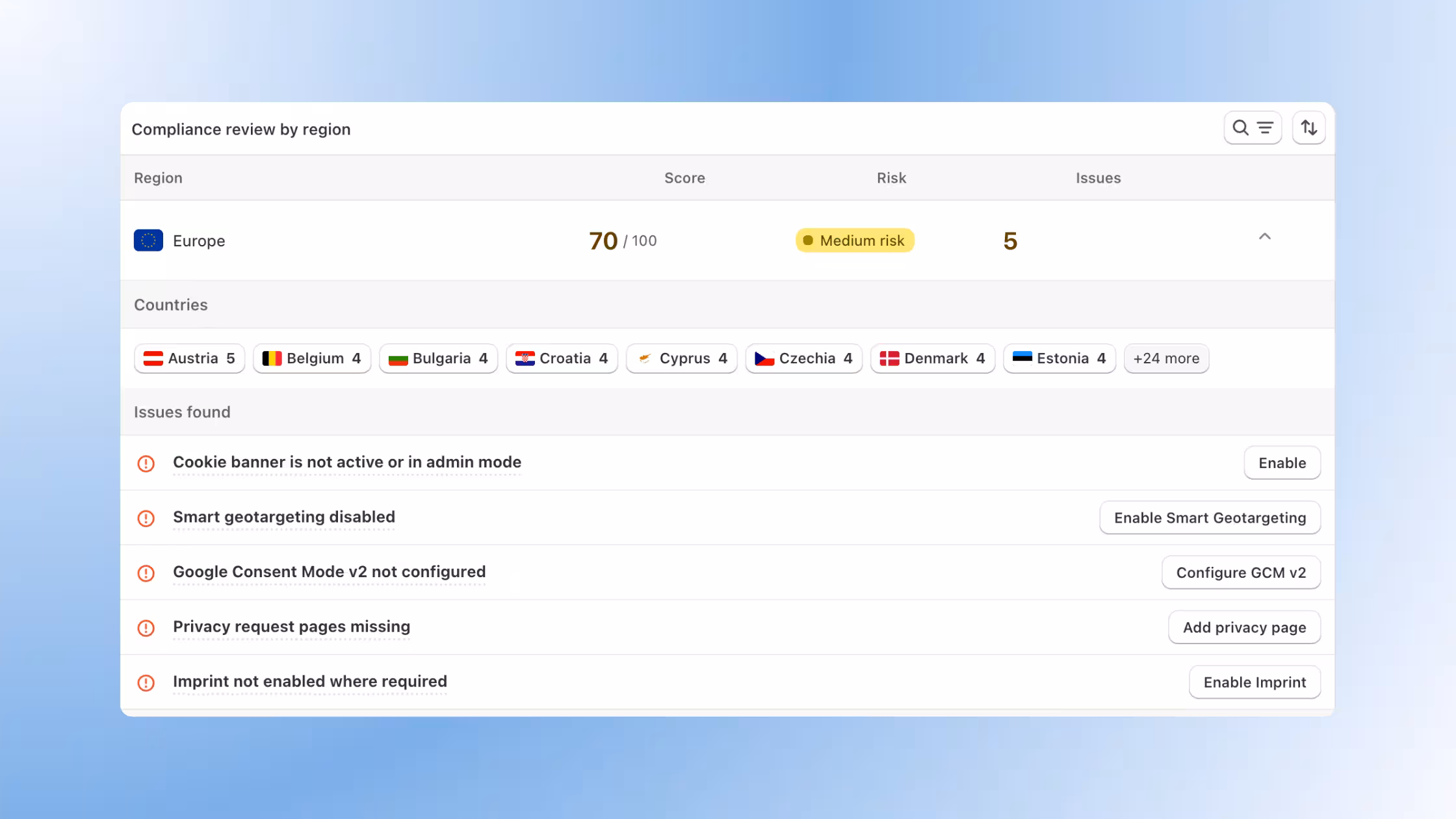Open the Medium risk badge
The width and height of the screenshot is (1456, 819).
point(854,240)
